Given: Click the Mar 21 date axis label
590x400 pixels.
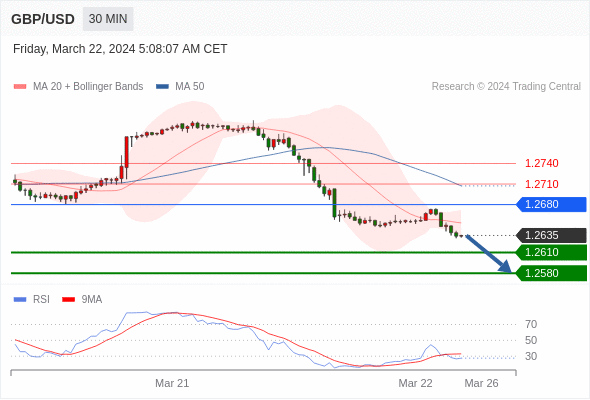Looking at the screenshot, I should pos(172,383).
